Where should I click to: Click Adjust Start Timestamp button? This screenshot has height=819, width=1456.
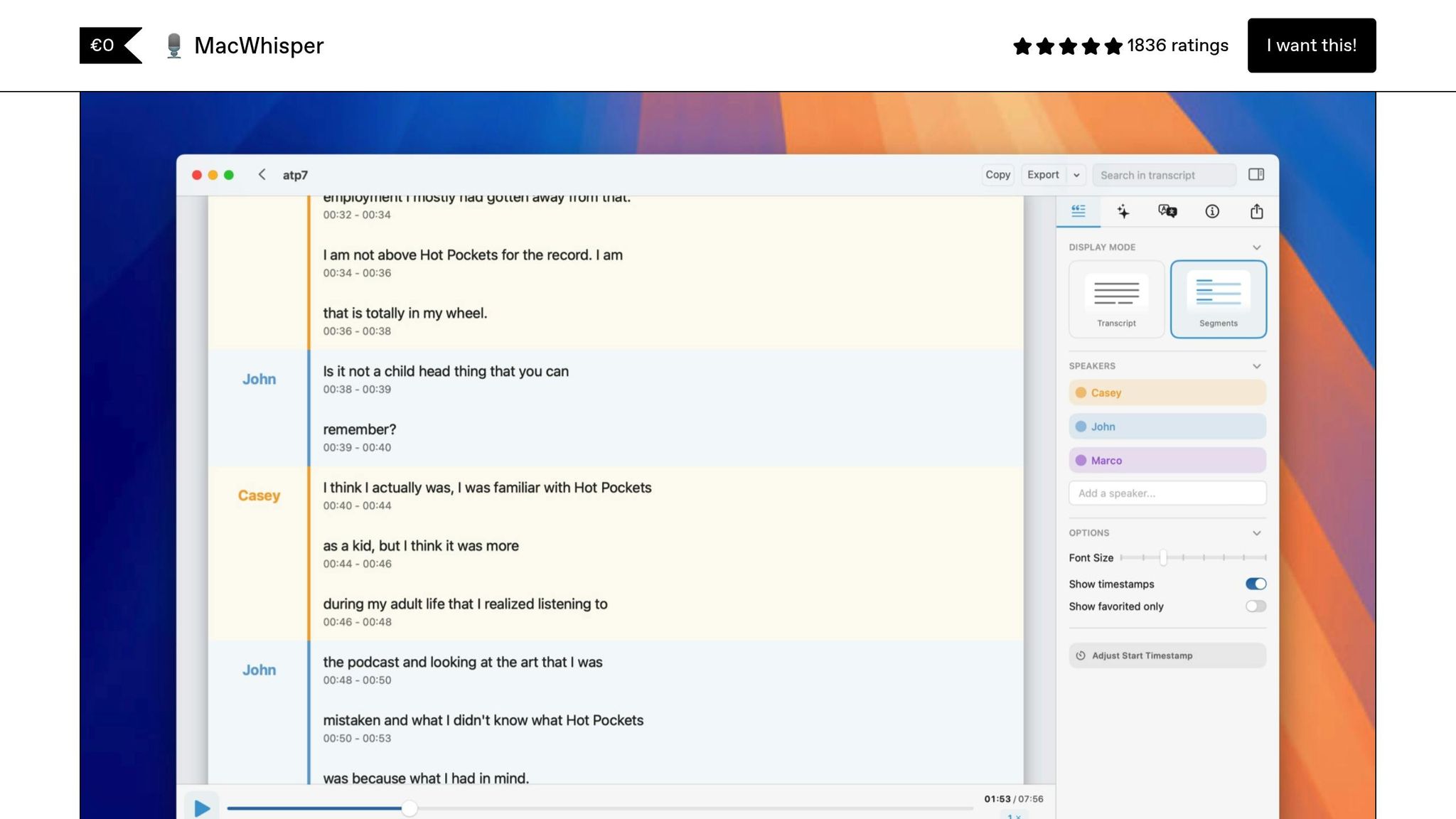[1167, 655]
